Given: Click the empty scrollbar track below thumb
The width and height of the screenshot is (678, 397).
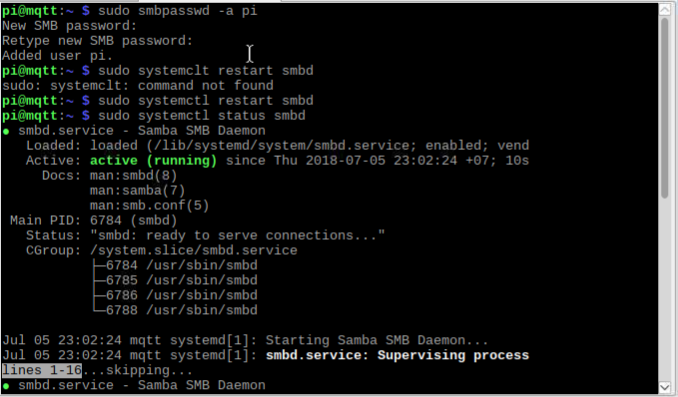Looking at the screenshot, I should 665,290.
